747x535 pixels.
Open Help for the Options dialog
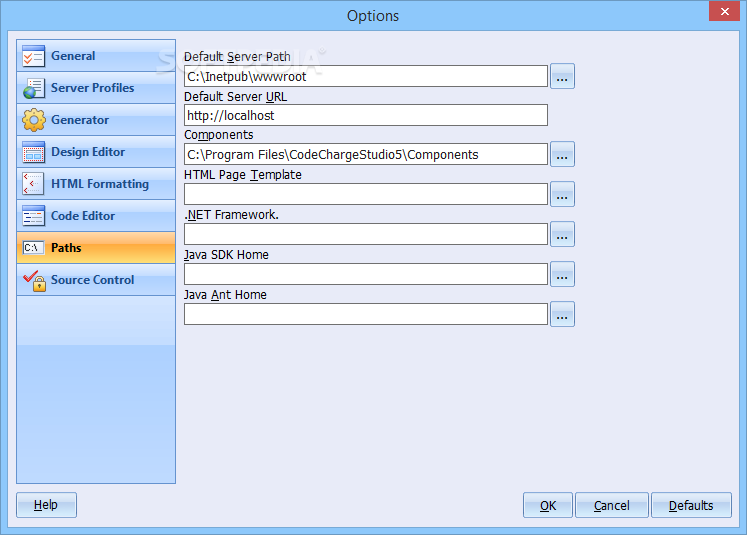[46, 505]
